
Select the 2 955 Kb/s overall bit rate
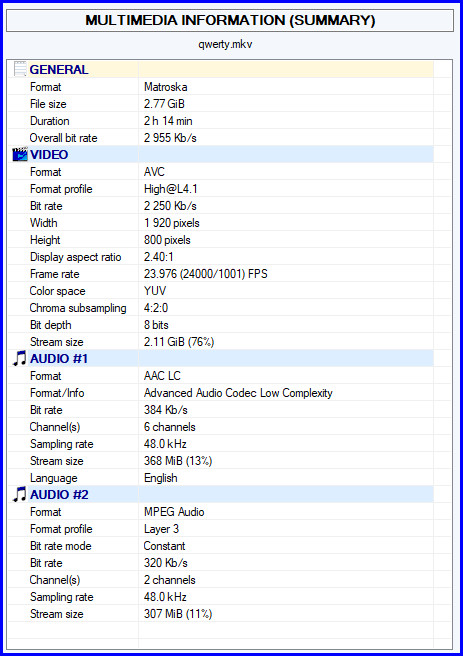[x=170, y=138]
